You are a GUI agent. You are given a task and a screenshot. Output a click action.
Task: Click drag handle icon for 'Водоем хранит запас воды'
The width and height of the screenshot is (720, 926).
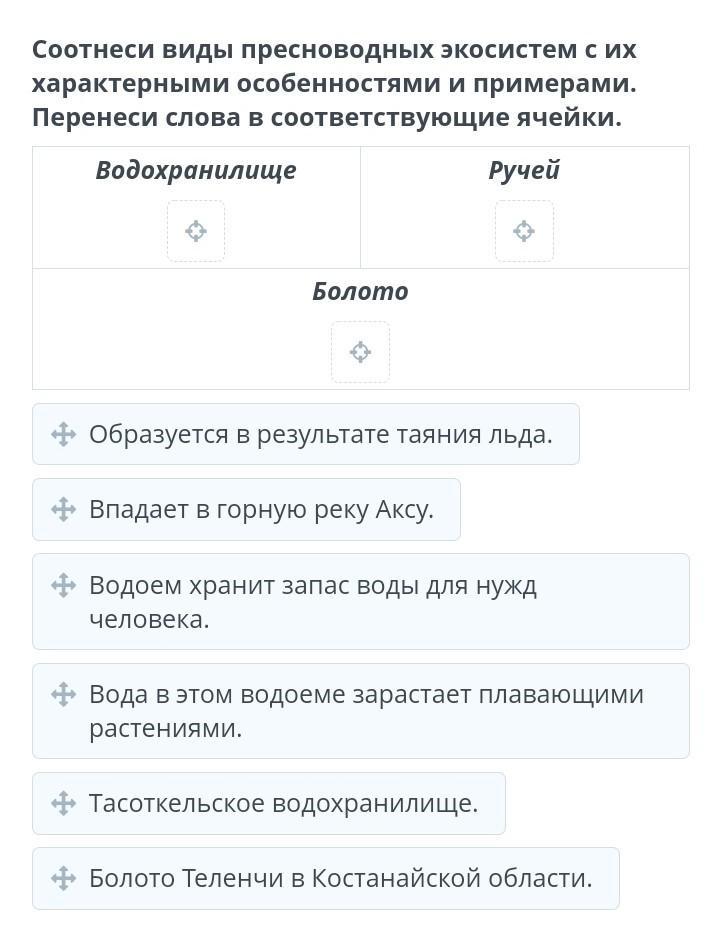(63, 585)
